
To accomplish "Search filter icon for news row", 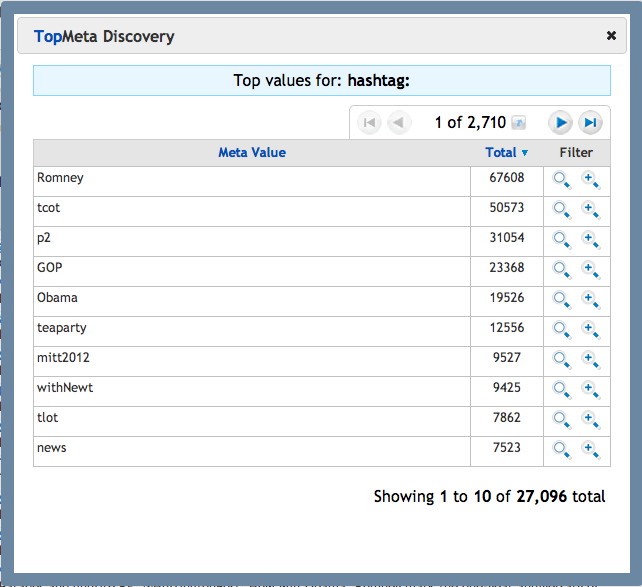I will pyautogui.click(x=562, y=450).
